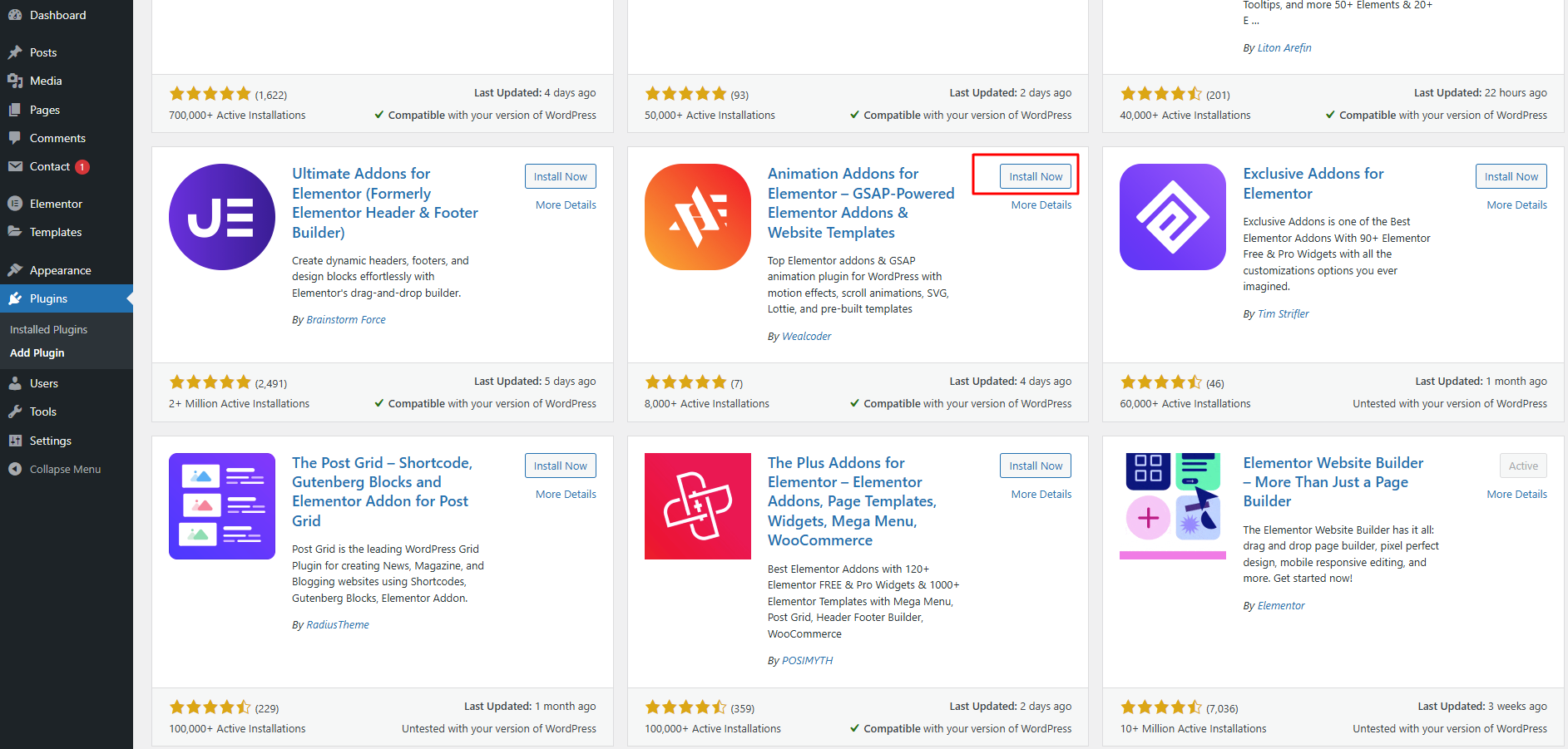This screenshot has height=749, width=1568.
Task: Visit author Brainstorm Force link
Action: tap(346, 320)
